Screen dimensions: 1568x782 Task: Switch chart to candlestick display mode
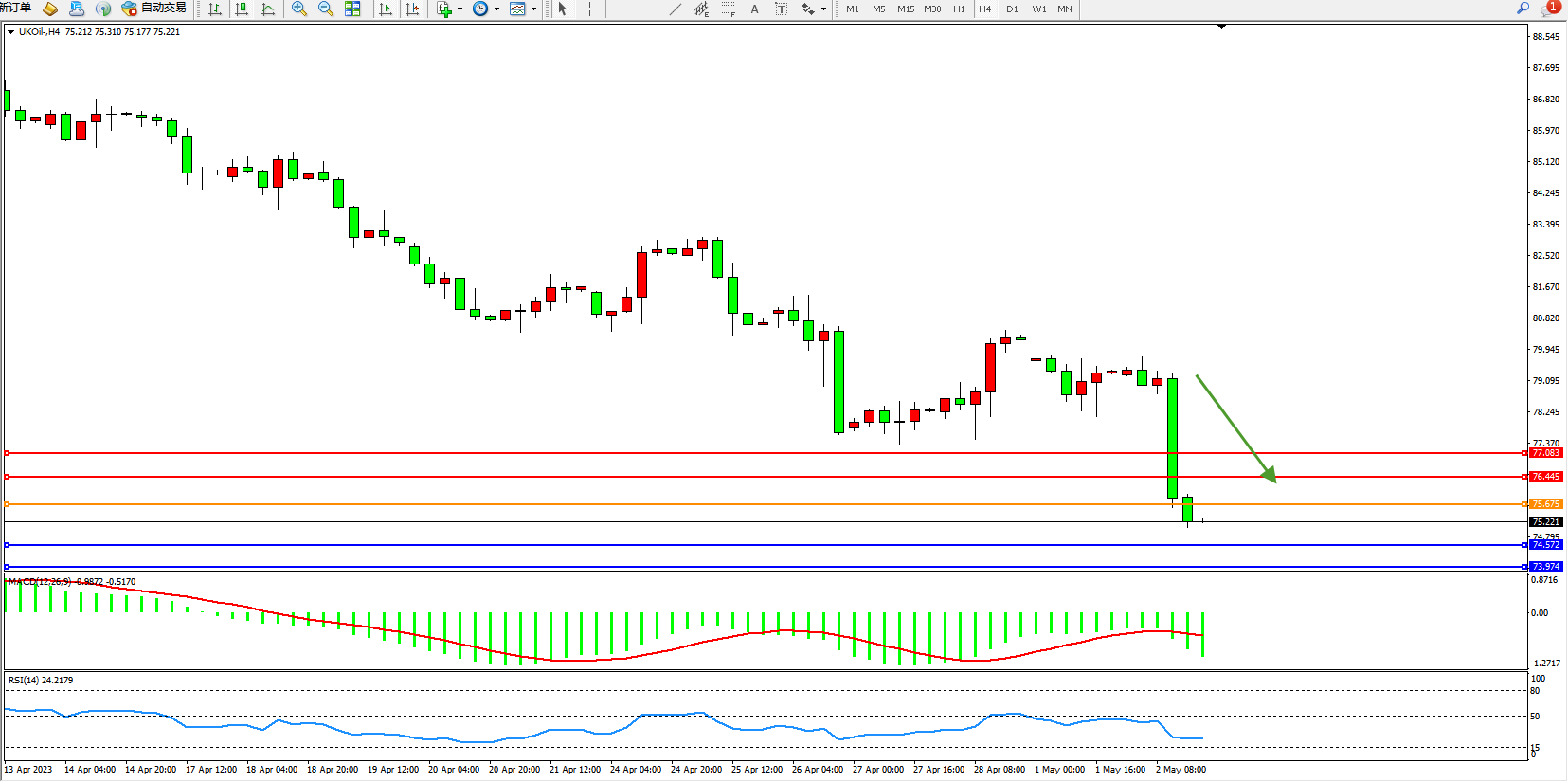click(x=242, y=9)
